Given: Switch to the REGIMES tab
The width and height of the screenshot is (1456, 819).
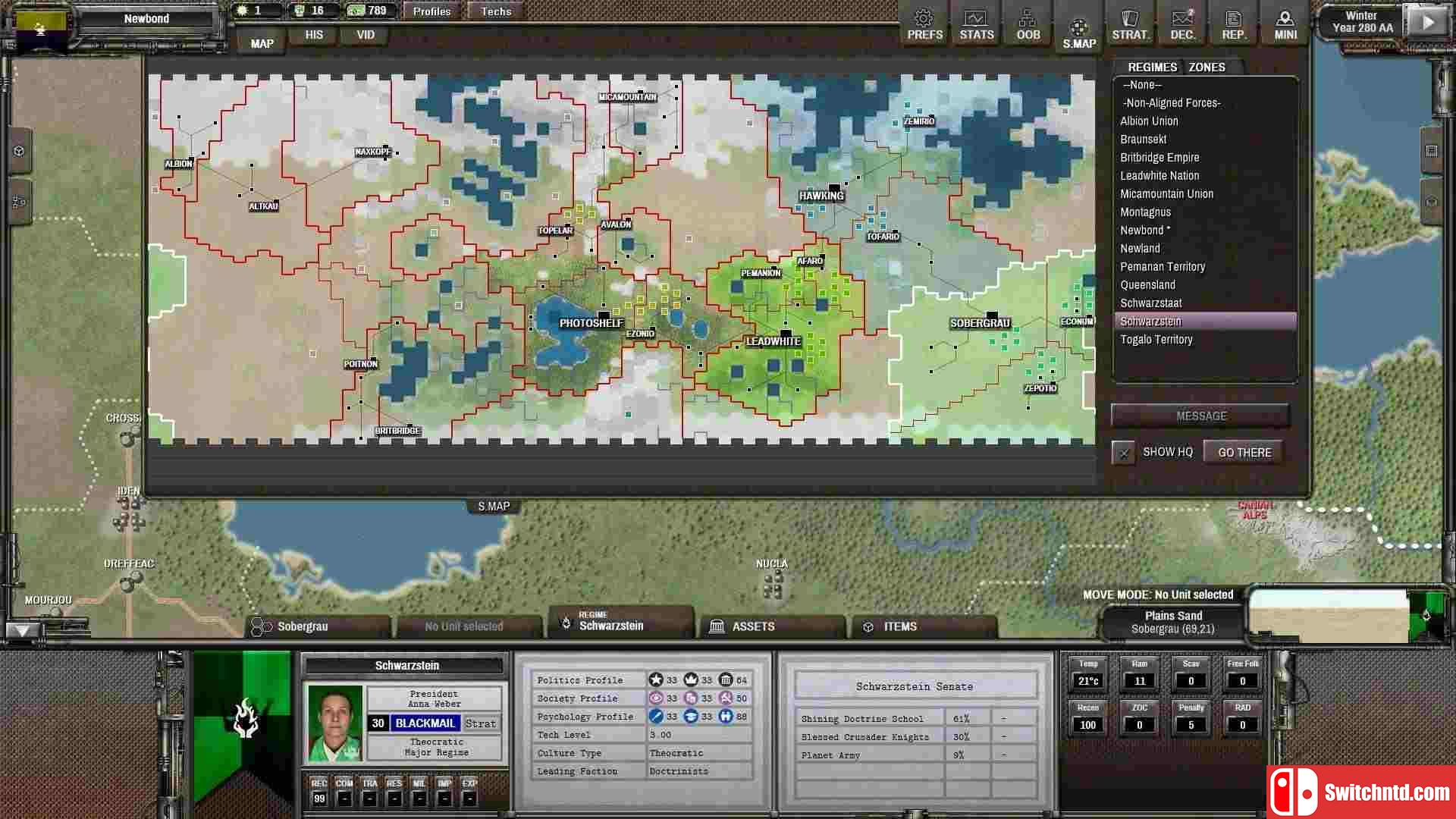Looking at the screenshot, I should pos(1152,67).
